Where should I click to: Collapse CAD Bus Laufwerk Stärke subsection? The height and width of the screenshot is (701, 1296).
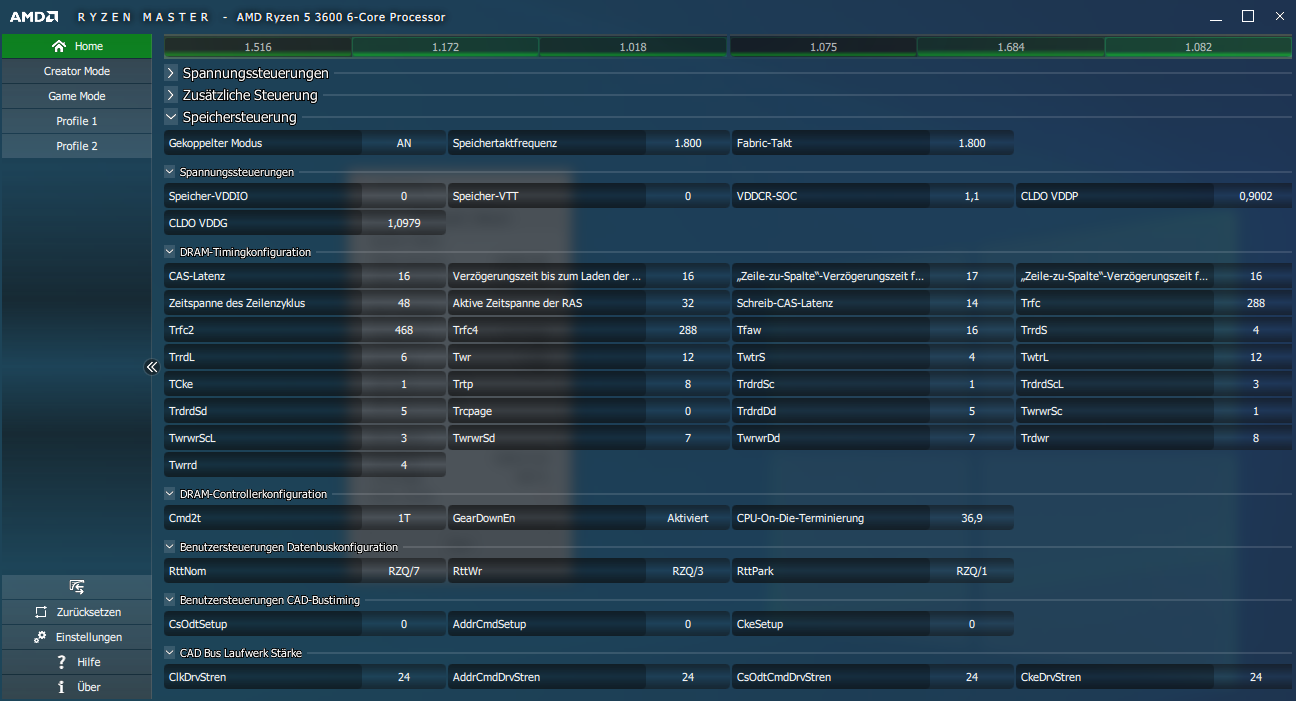(x=169, y=653)
